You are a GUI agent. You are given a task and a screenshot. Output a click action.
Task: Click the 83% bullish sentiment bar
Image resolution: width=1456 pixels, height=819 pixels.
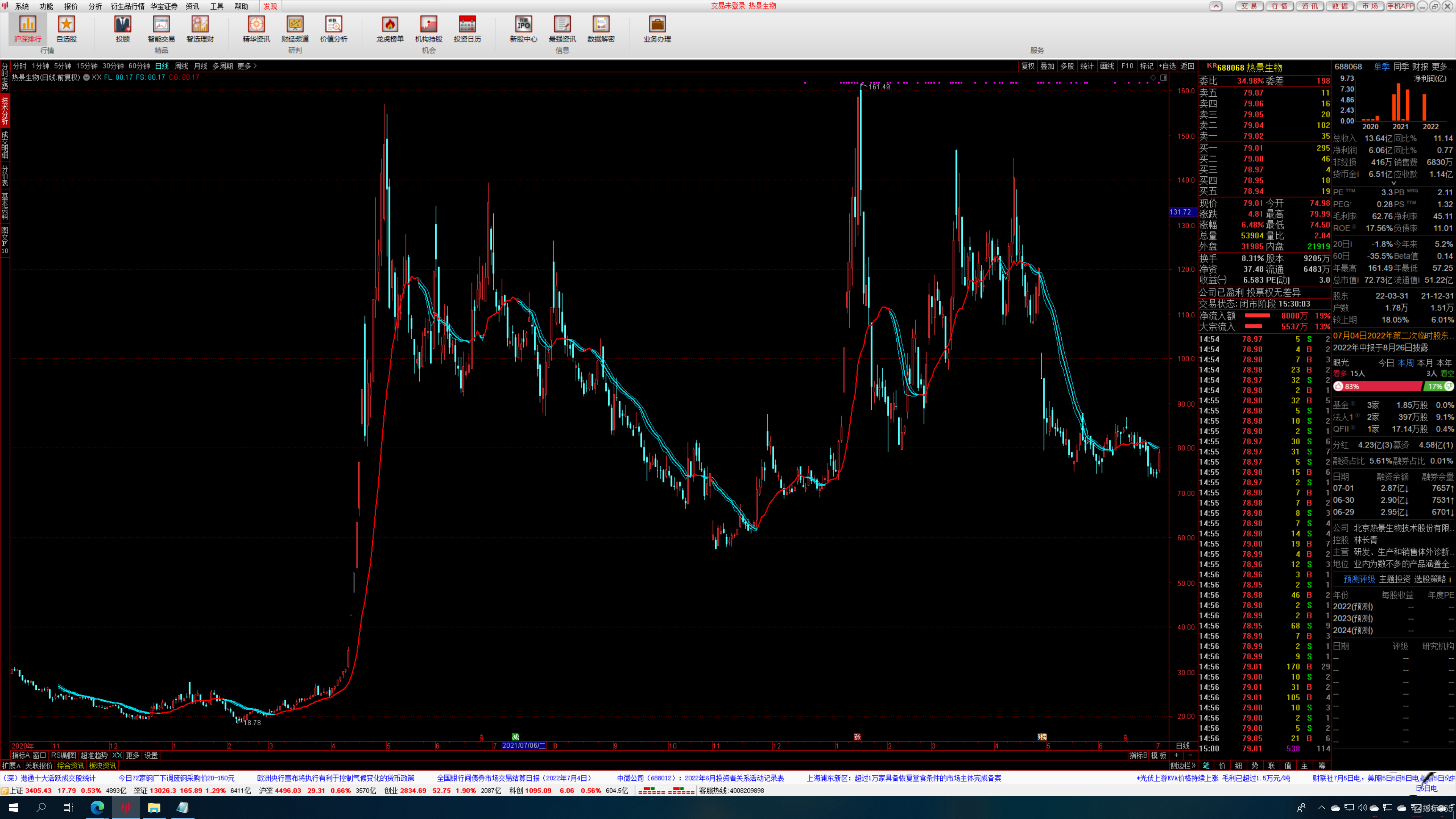(1378, 387)
